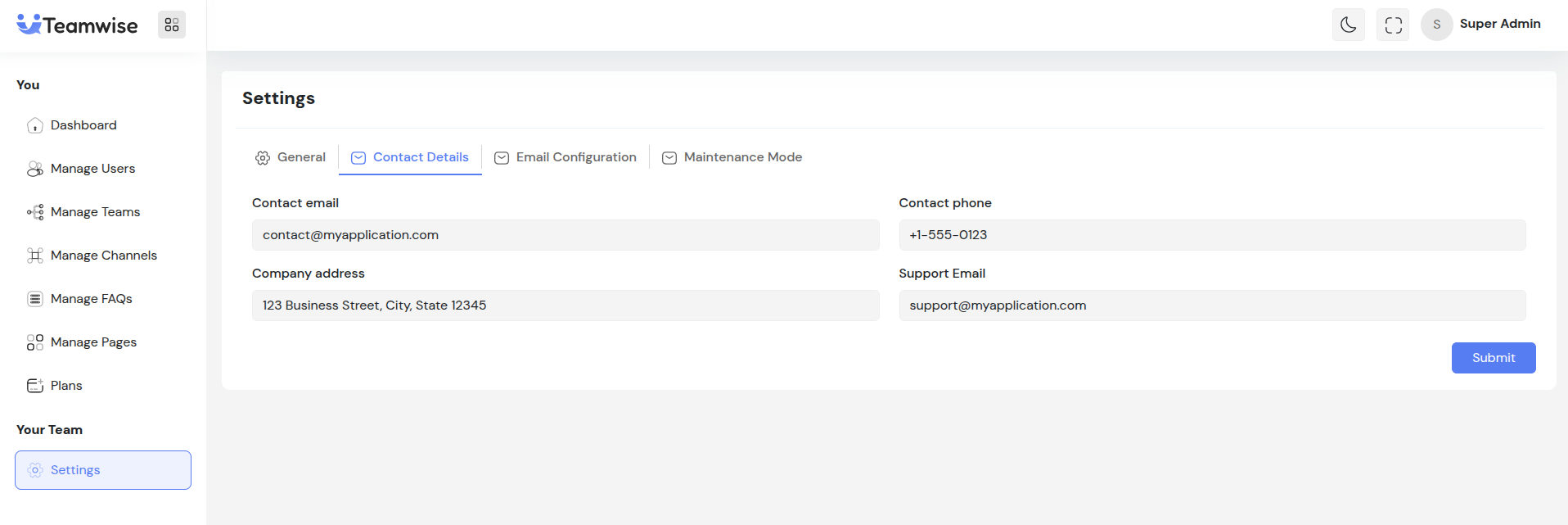This screenshot has width=1568, height=525.
Task: Click the Manage Channels hash icon
Action: tap(35, 256)
